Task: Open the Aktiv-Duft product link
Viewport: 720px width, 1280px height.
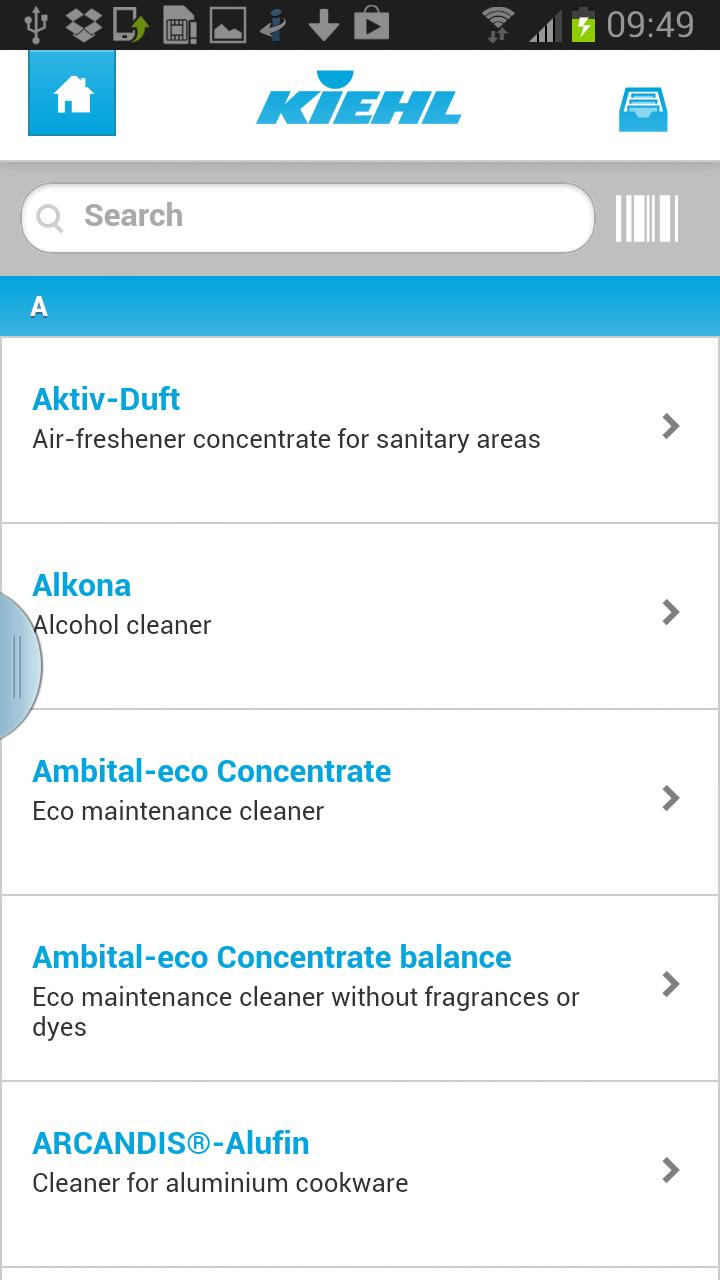Action: pyautogui.click(x=106, y=399)
